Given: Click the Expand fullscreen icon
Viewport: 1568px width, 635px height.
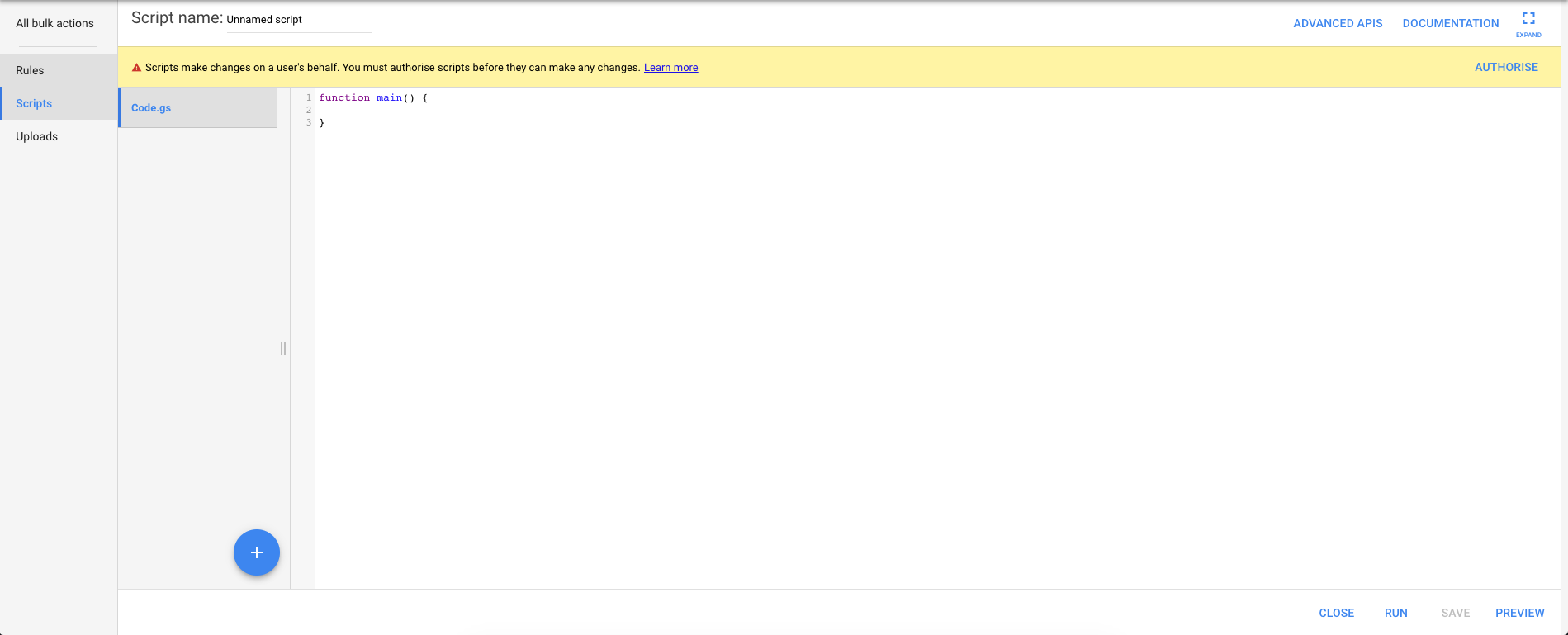Looking at the screenshot, I should point(1528,20).
